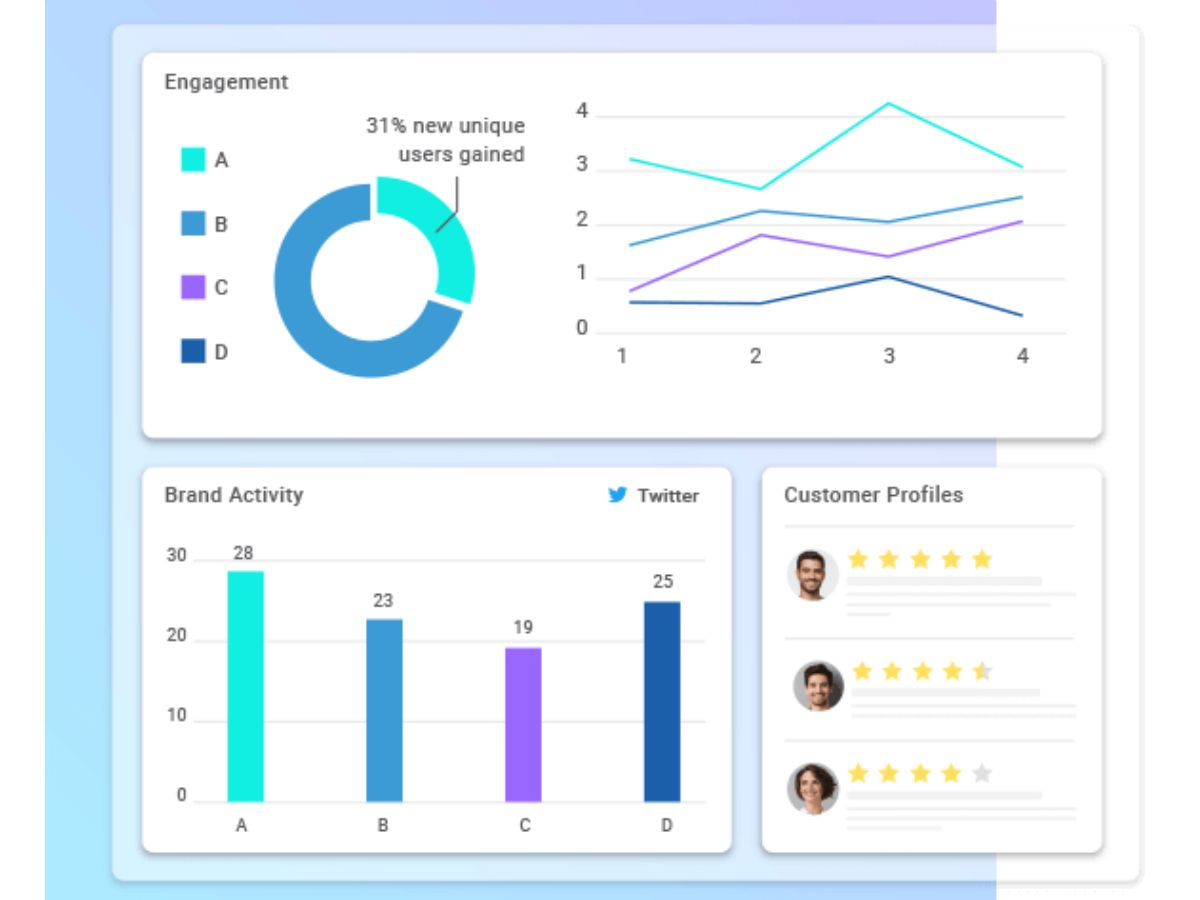Pick the dark blue legend swatch for D
1200x900 pixels.
(193, 352)
